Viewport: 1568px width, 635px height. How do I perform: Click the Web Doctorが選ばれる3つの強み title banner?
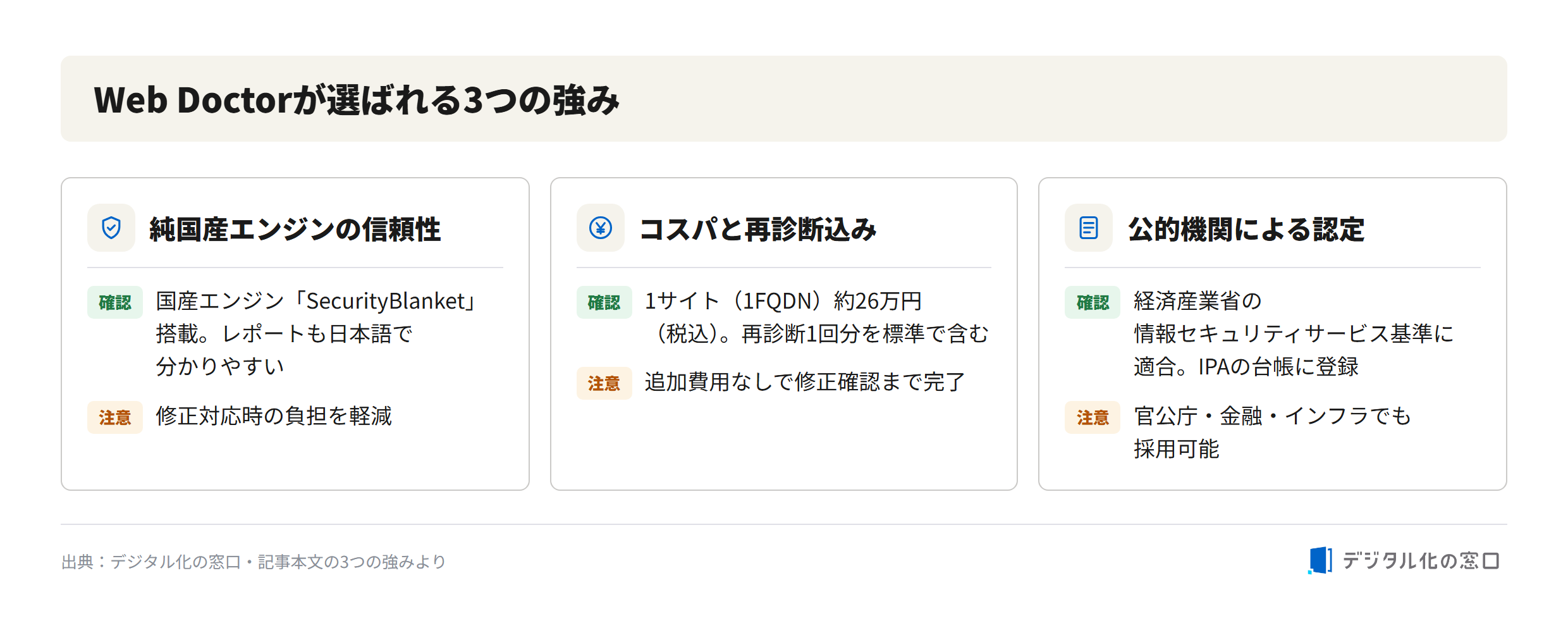(x=784, y=99)
